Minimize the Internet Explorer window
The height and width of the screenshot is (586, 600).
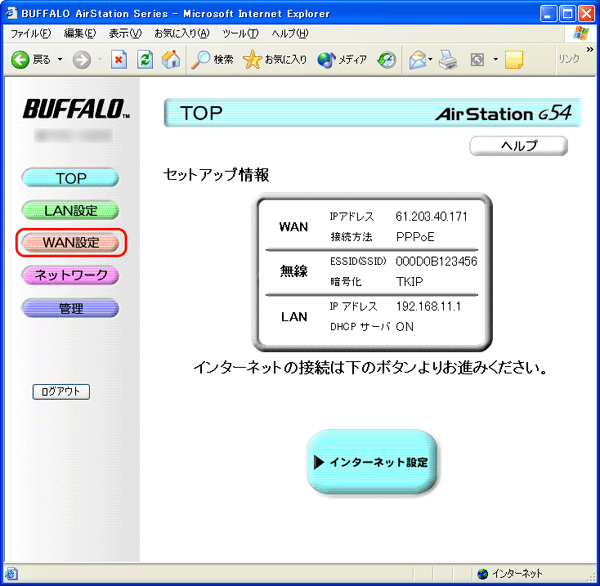(548, 14)
